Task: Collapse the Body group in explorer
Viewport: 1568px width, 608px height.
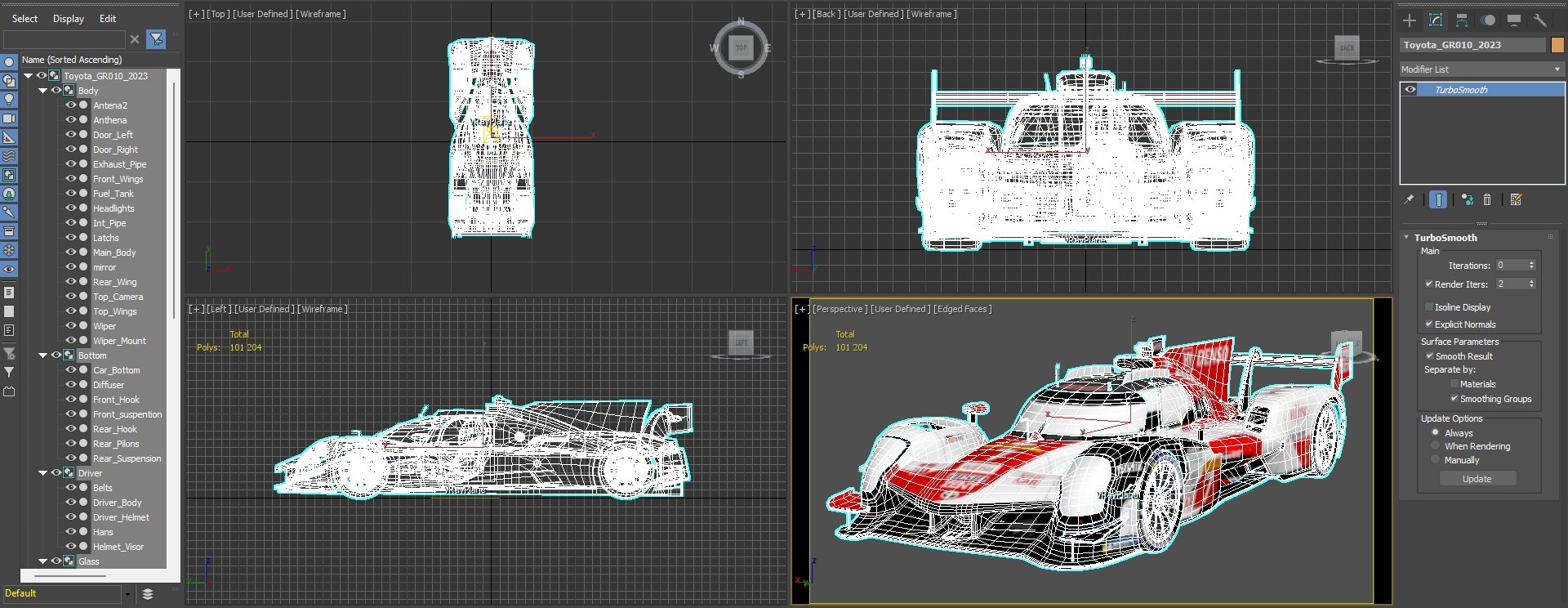Action: pyautogui.click(x=43, y=91)
